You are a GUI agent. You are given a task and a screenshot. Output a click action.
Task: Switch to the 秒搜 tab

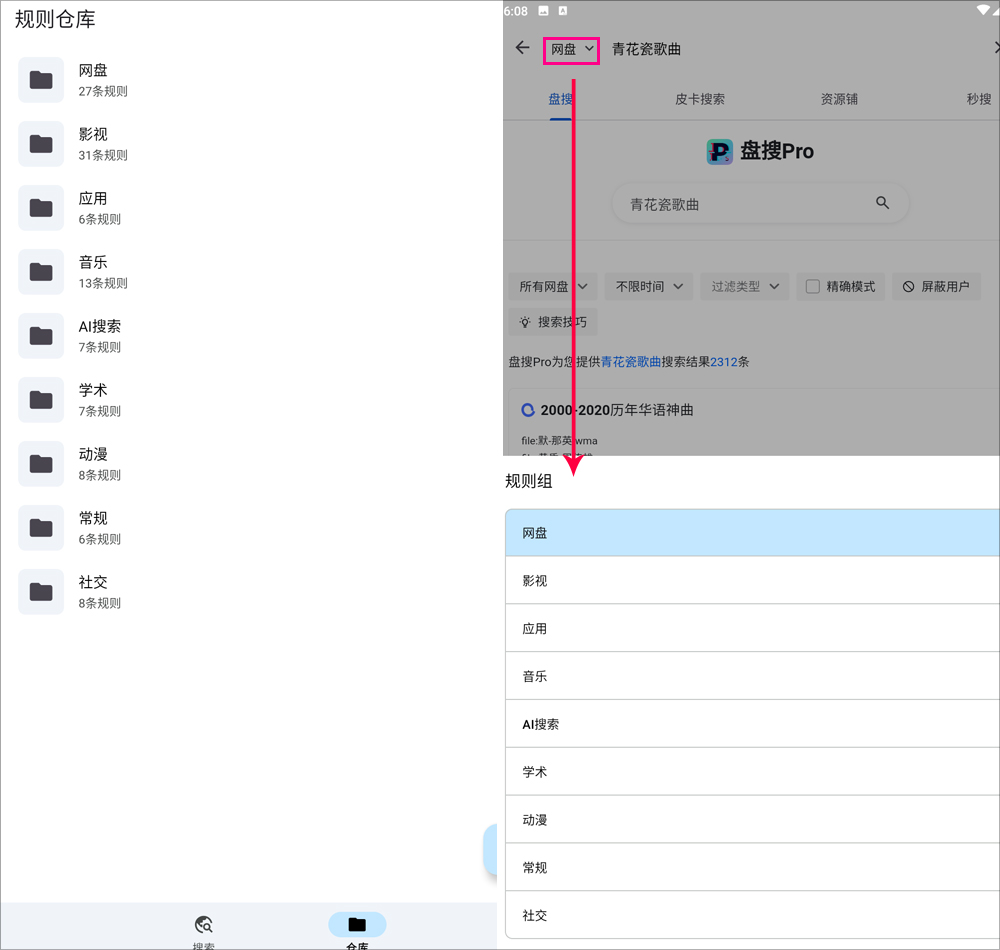(978, 99)
